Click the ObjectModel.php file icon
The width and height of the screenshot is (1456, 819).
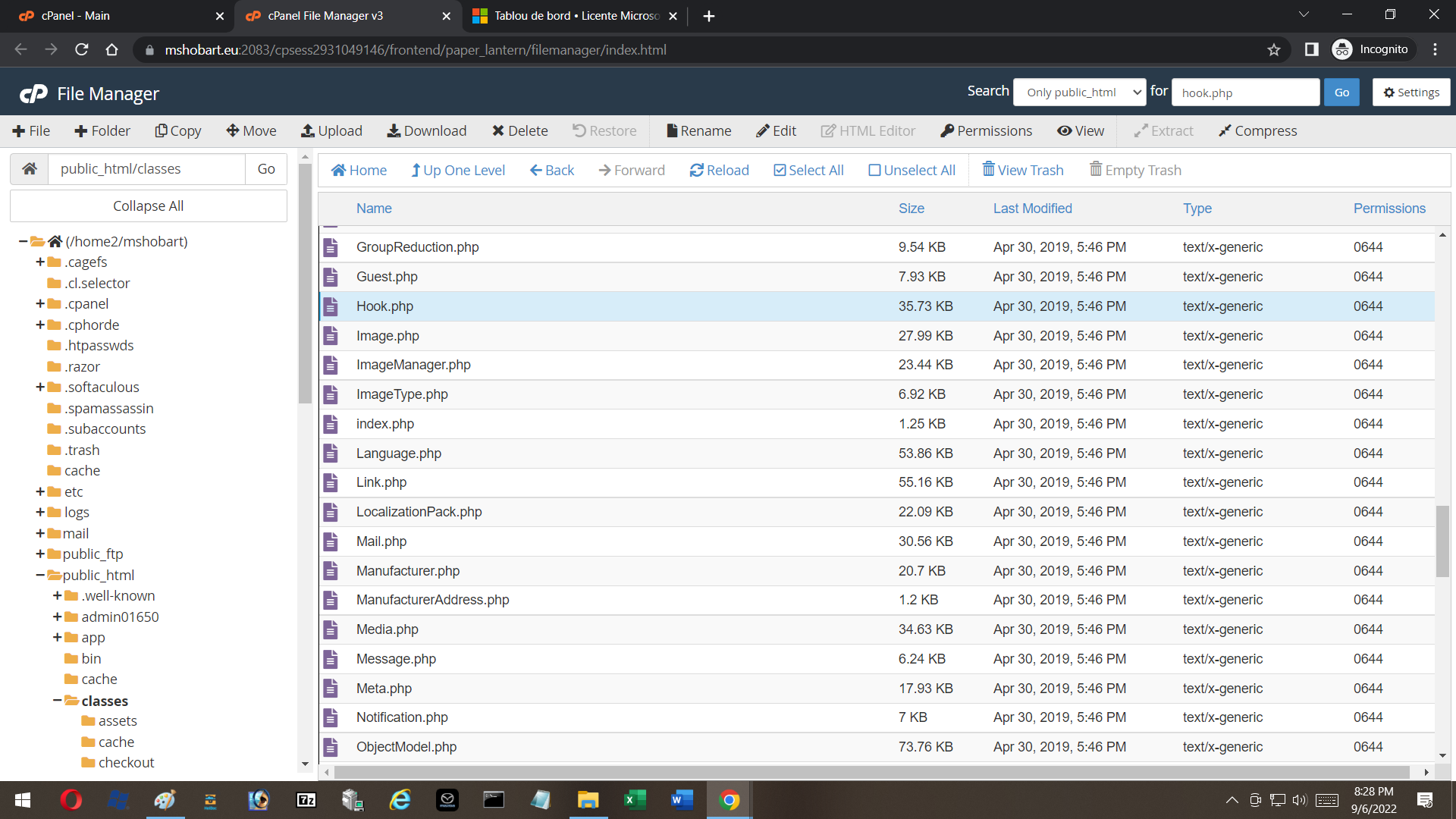tap(331, 747)
